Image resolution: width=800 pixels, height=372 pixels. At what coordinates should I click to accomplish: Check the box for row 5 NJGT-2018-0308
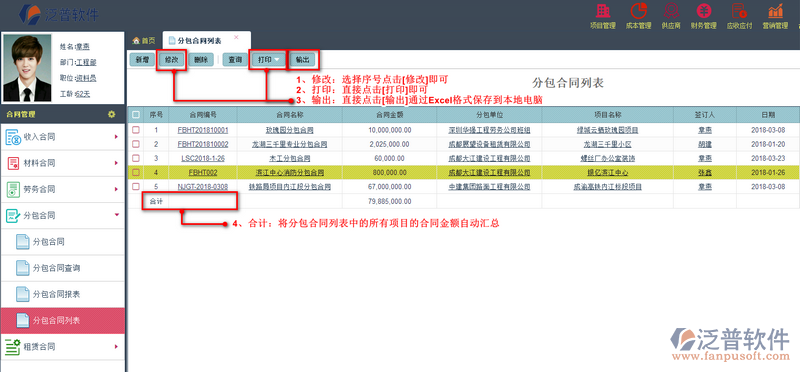tap(136, 187)
